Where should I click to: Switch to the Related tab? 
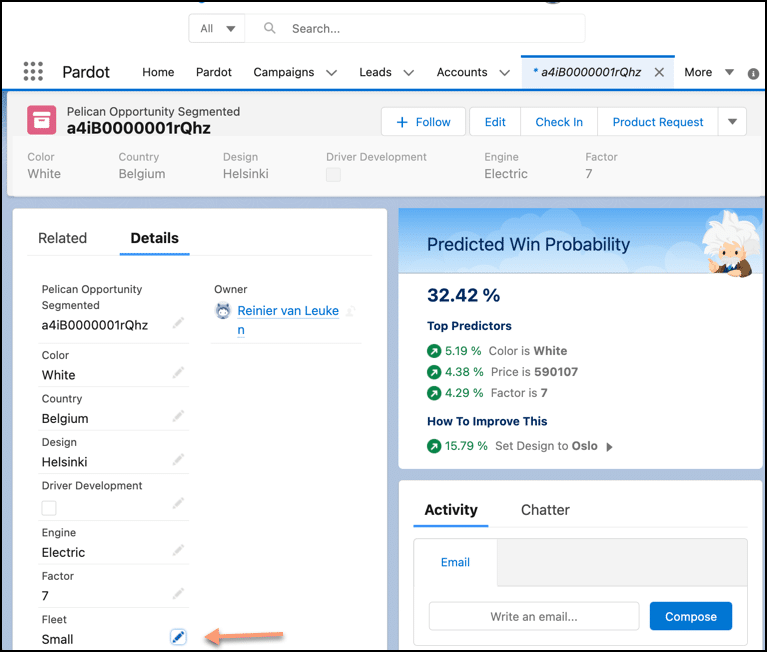62,238
